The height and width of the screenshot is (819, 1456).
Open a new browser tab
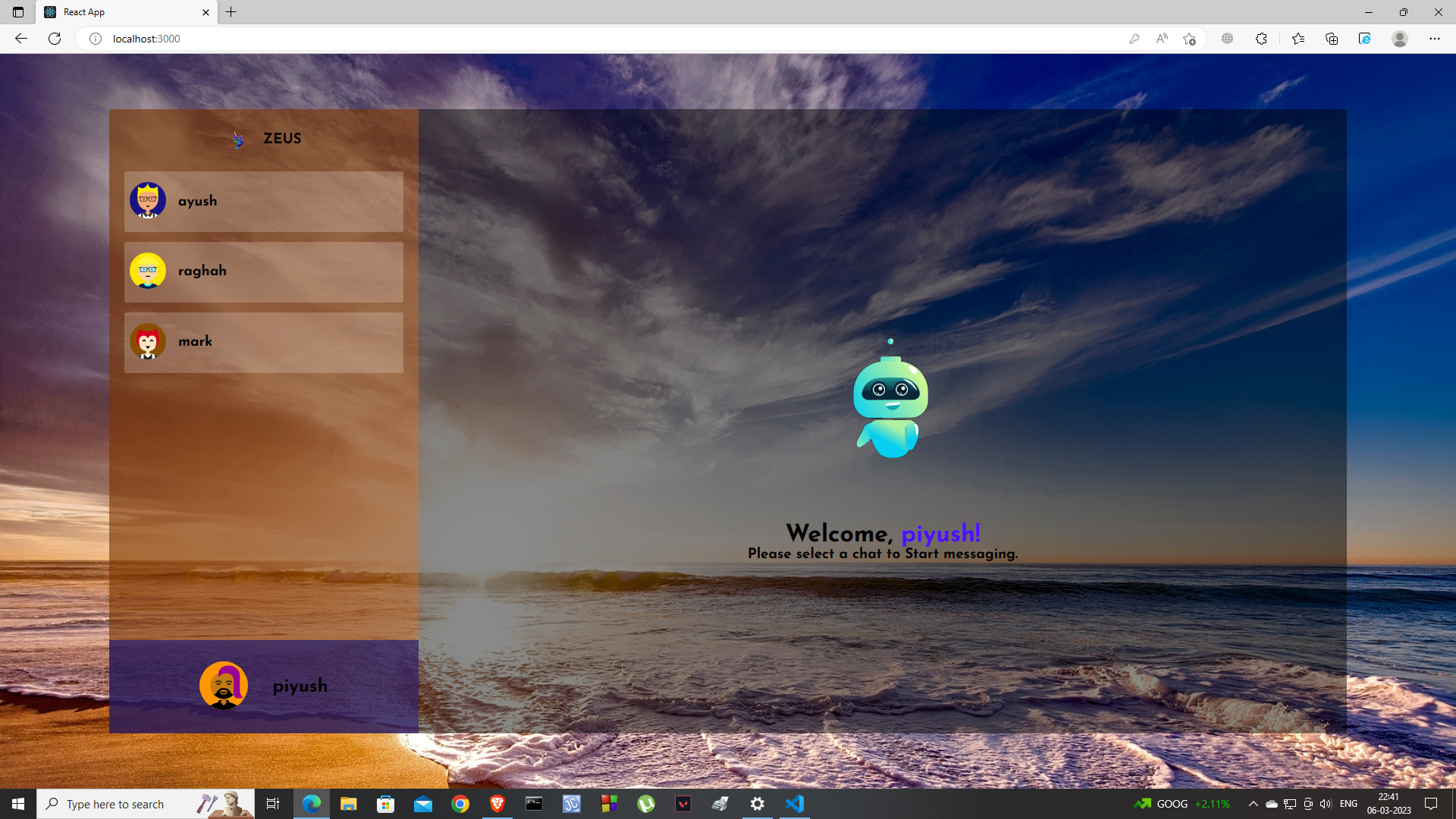point(231,12)
